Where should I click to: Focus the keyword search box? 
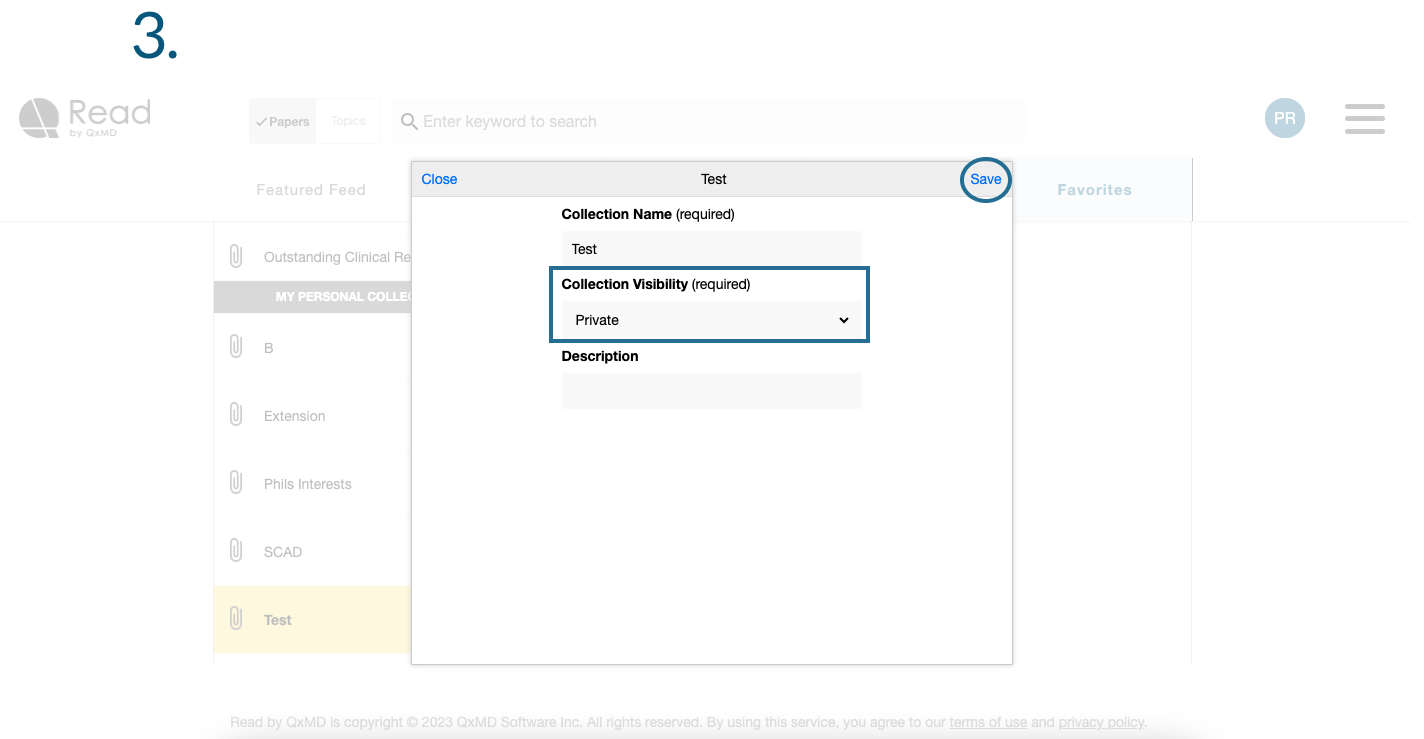[x=710, y=122]
